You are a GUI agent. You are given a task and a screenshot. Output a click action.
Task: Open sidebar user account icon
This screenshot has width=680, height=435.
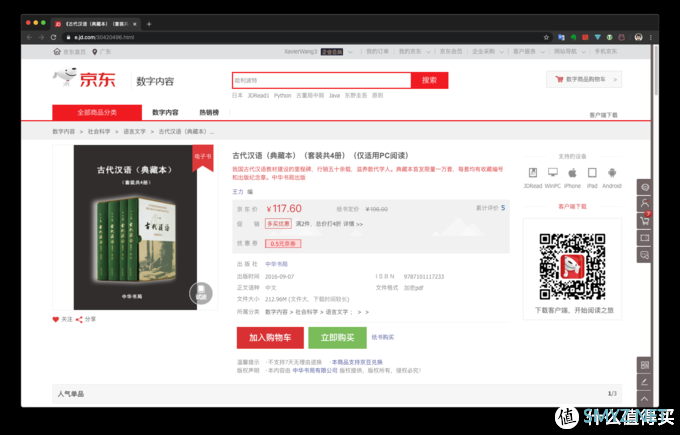coord(644,203)
